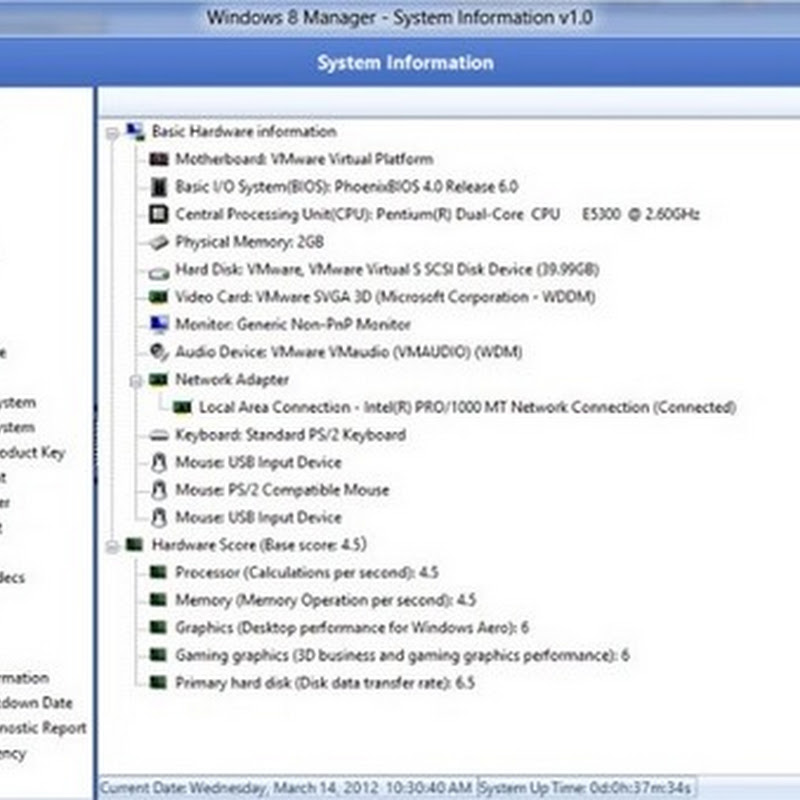Click the Video Card icon
800x800 pixels.
pyautogui.click(x=158, y=296)
